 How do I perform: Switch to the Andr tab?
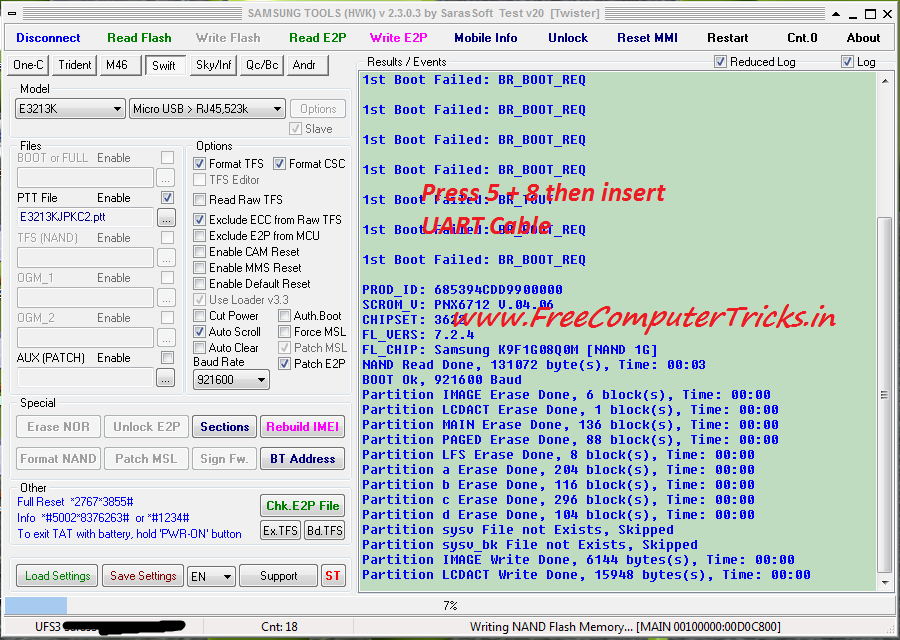point(307,65)
